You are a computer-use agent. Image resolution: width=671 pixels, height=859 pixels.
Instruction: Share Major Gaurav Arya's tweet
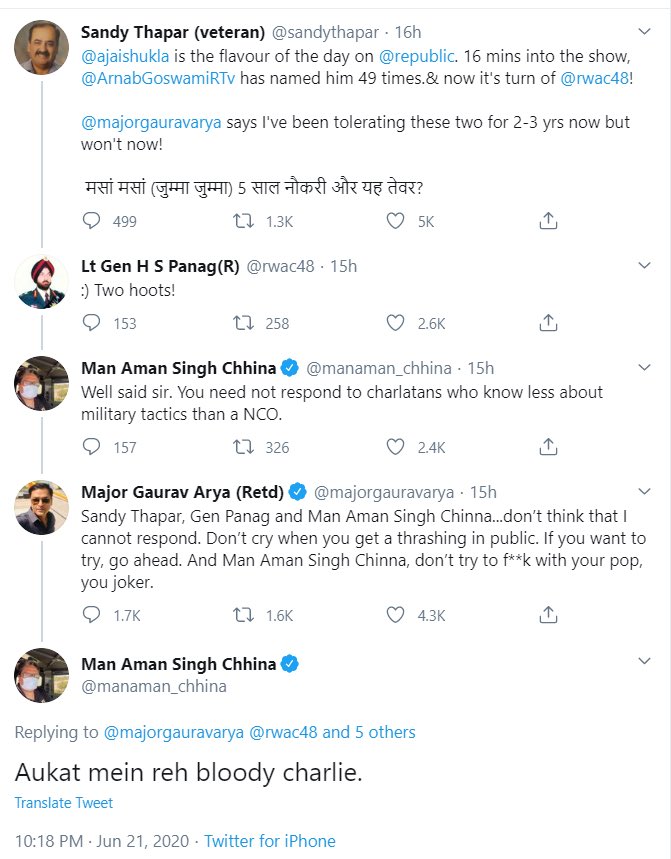tap(548, 615)
